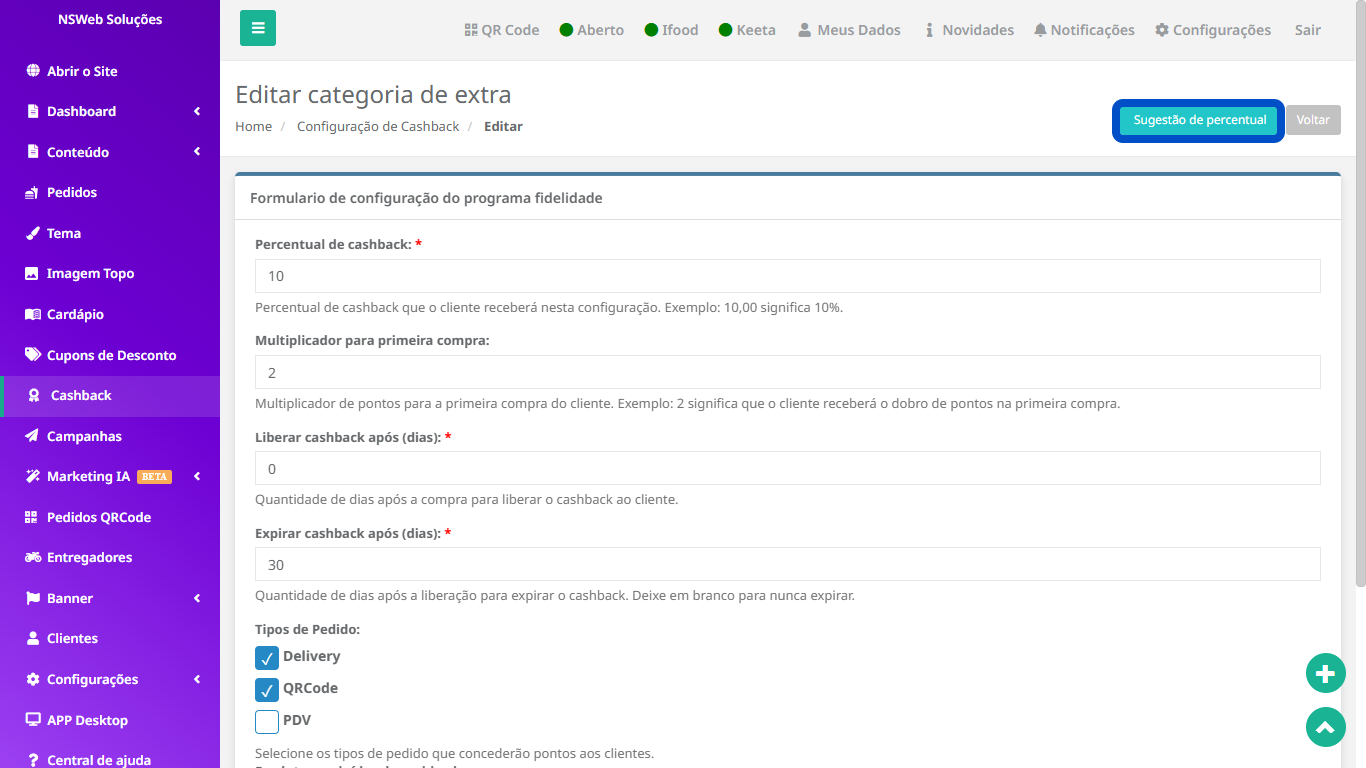Click the green scroll-to-top arrow button
The height and width of the screenshot is (768, 1366).
(x=1325, y=727)
